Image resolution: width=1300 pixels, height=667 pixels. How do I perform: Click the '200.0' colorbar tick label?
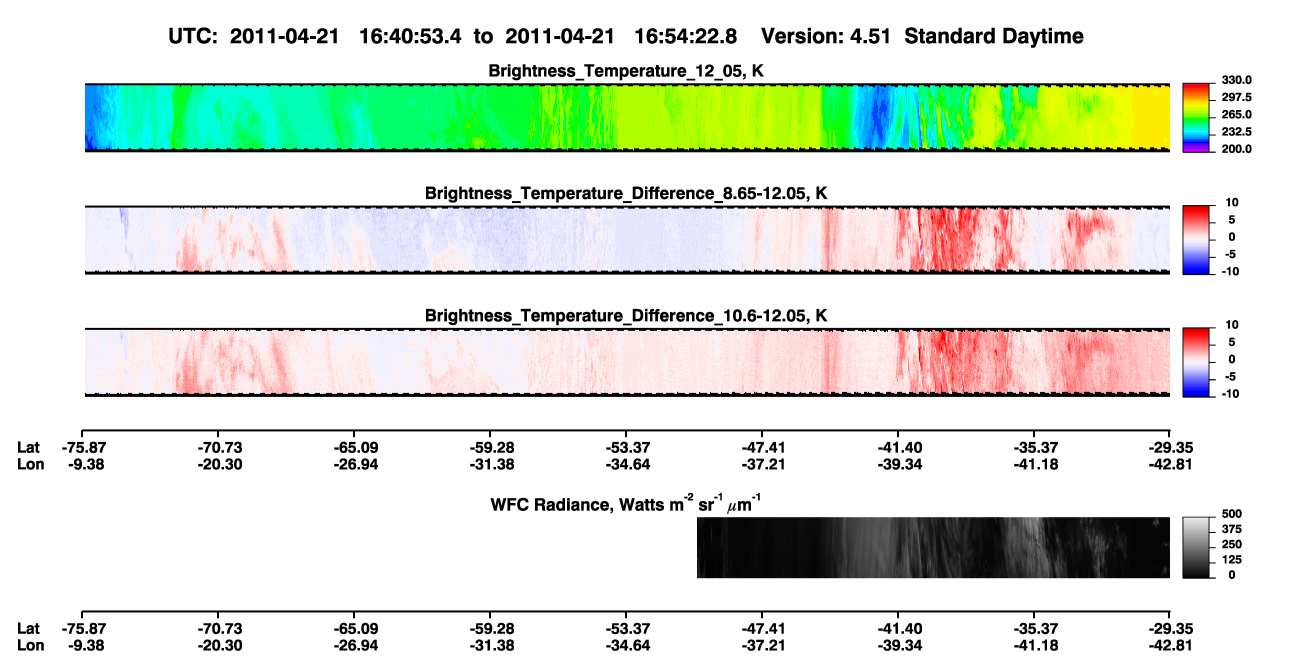[1235, 148]
